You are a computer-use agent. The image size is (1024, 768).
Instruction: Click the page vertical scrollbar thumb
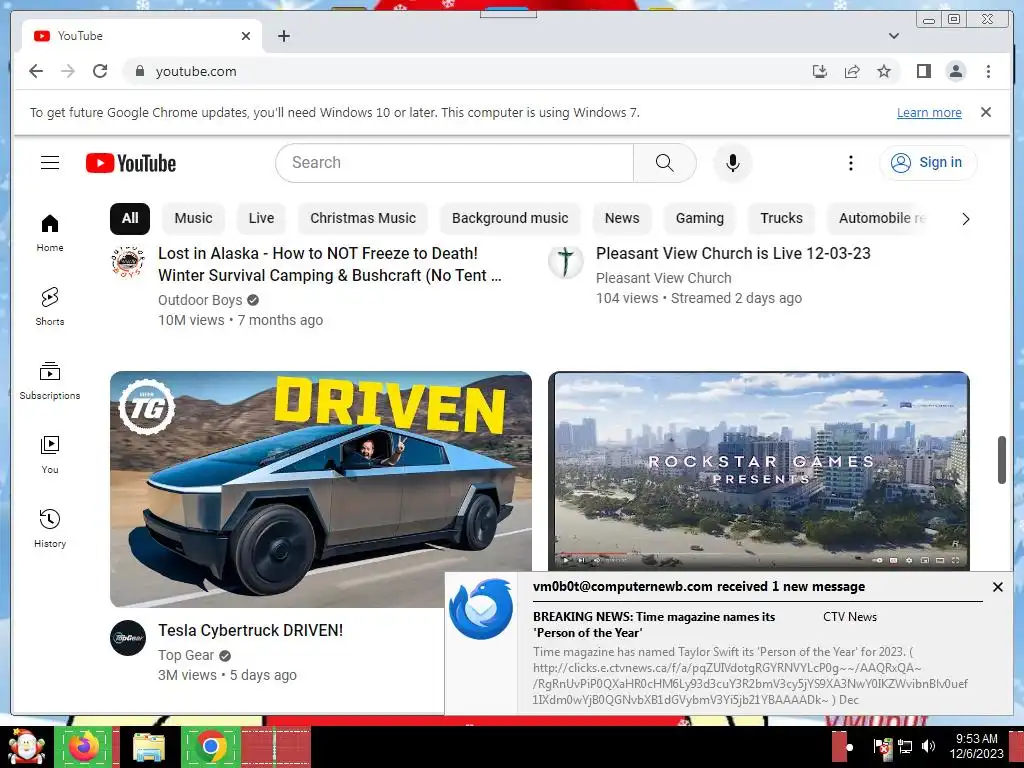point(1001,460)
